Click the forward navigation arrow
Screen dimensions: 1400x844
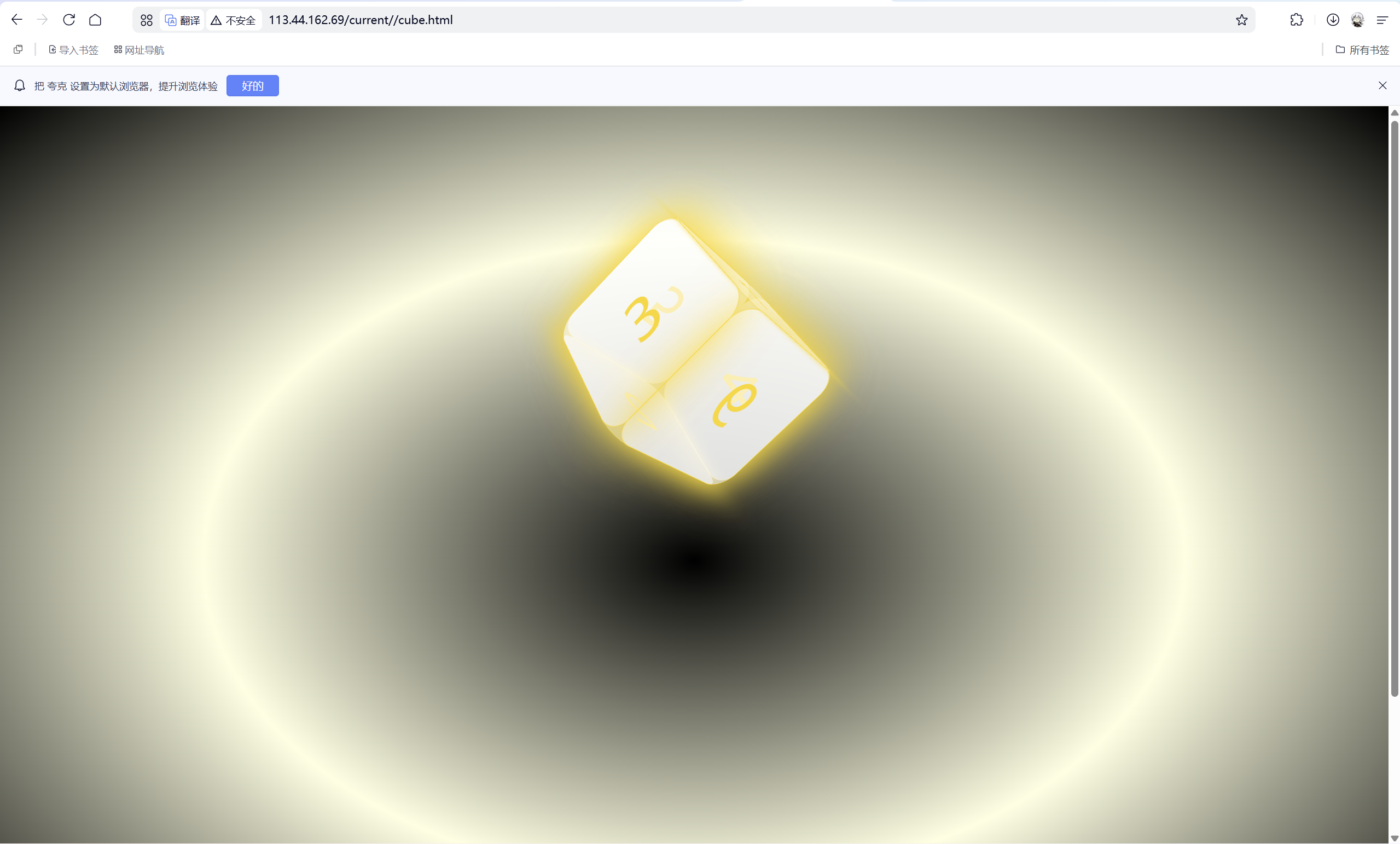pyautogui.click(x=43, y=20)
